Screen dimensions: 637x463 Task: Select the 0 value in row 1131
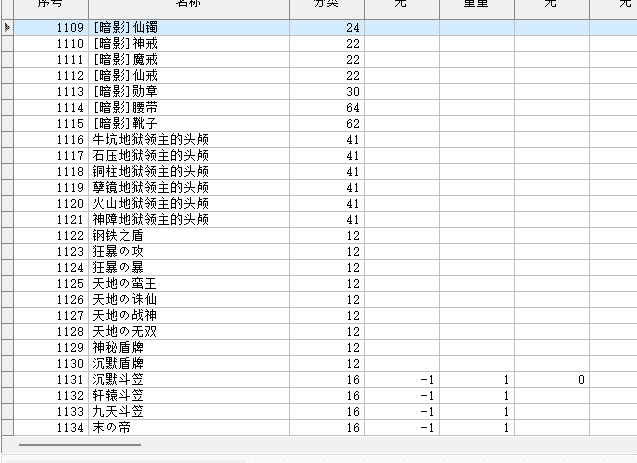pos(552,380)
